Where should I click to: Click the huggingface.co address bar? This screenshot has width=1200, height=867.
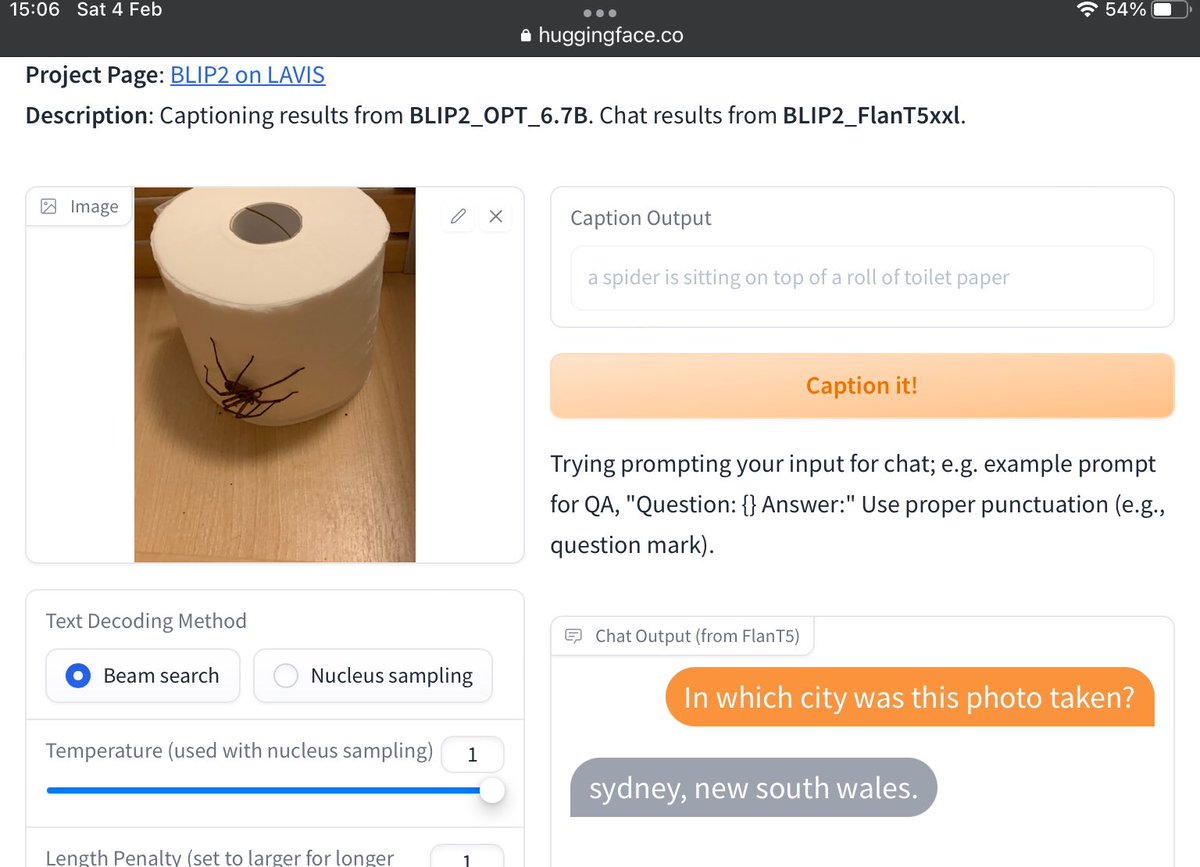coord(601,35)
